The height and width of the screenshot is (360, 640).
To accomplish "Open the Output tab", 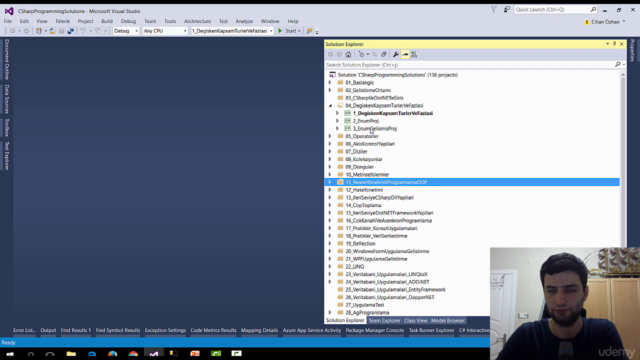I will coord(48,330).
